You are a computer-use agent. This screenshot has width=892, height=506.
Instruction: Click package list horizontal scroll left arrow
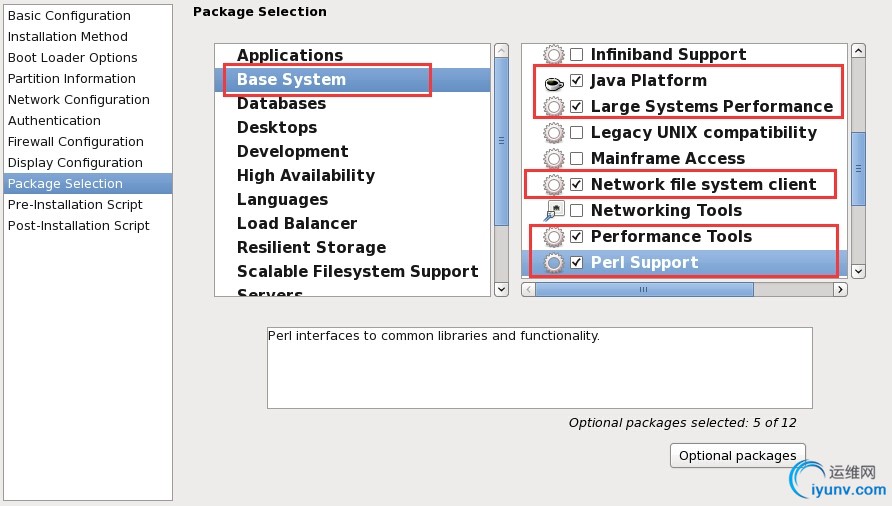click(528, 290)
